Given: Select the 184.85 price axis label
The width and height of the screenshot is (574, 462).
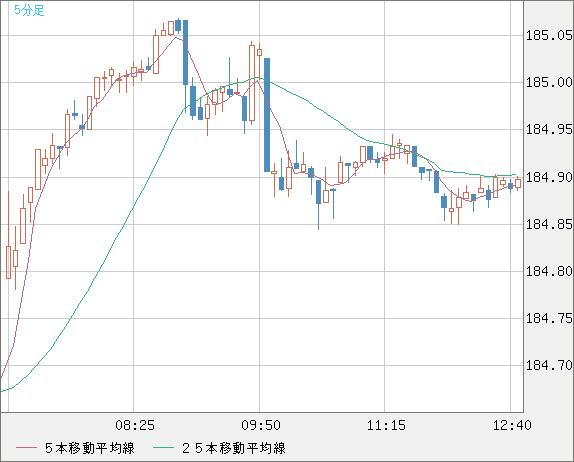Looking at the screenshot, I should tap(549, 224).
